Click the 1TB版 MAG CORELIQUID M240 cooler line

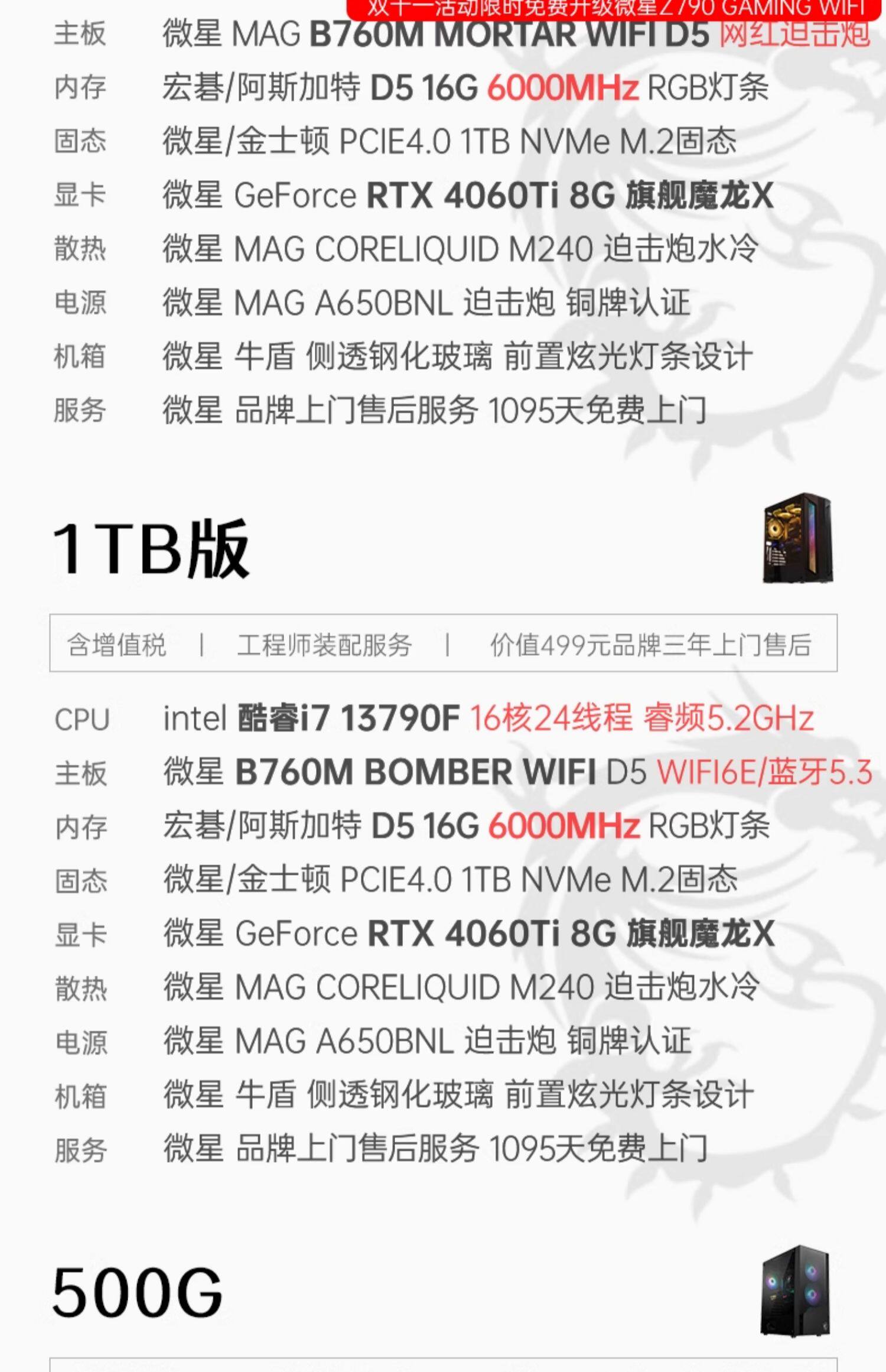pyautogui.click(x=461, y=987)
